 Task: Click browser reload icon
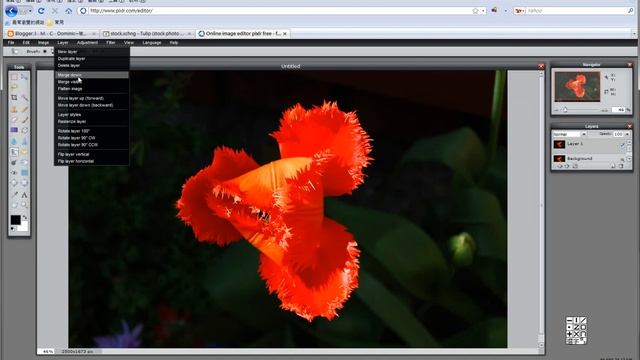(41, 11)
